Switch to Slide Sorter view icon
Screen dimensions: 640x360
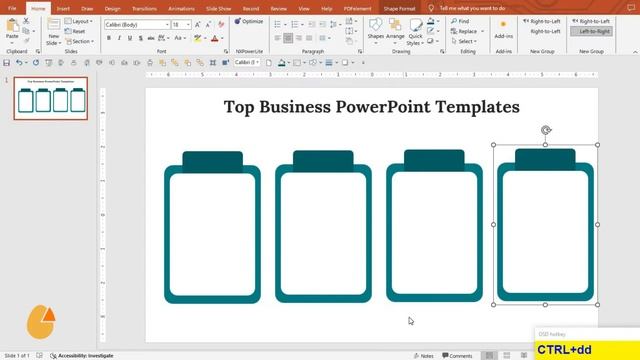pyautogui.click(x=507, y=356)
